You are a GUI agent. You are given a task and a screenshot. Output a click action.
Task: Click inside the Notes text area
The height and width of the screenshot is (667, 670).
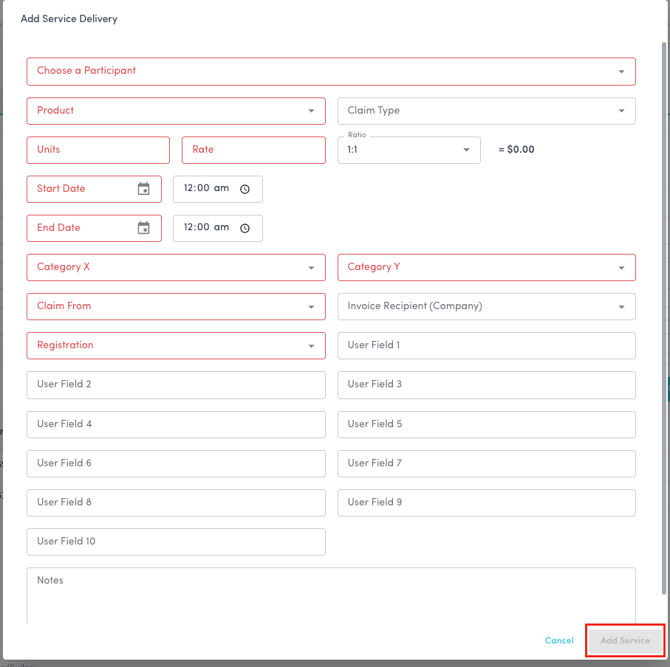click(331, 595)
